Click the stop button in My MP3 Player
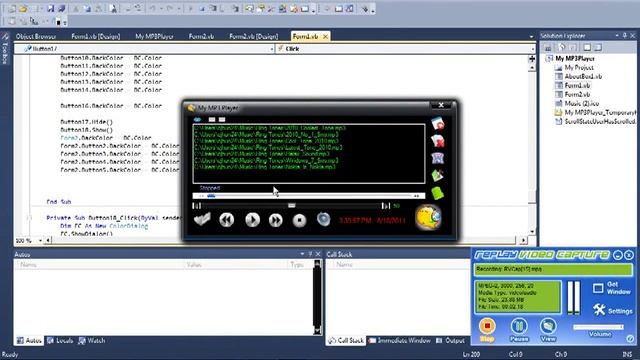The width and height of the screenshot is (640, 360). (299, 220)
